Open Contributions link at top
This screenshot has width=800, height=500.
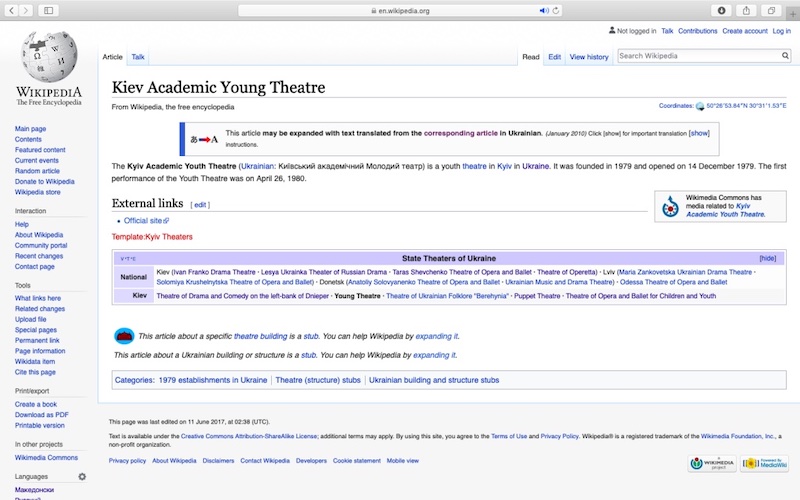coord(697,31)
